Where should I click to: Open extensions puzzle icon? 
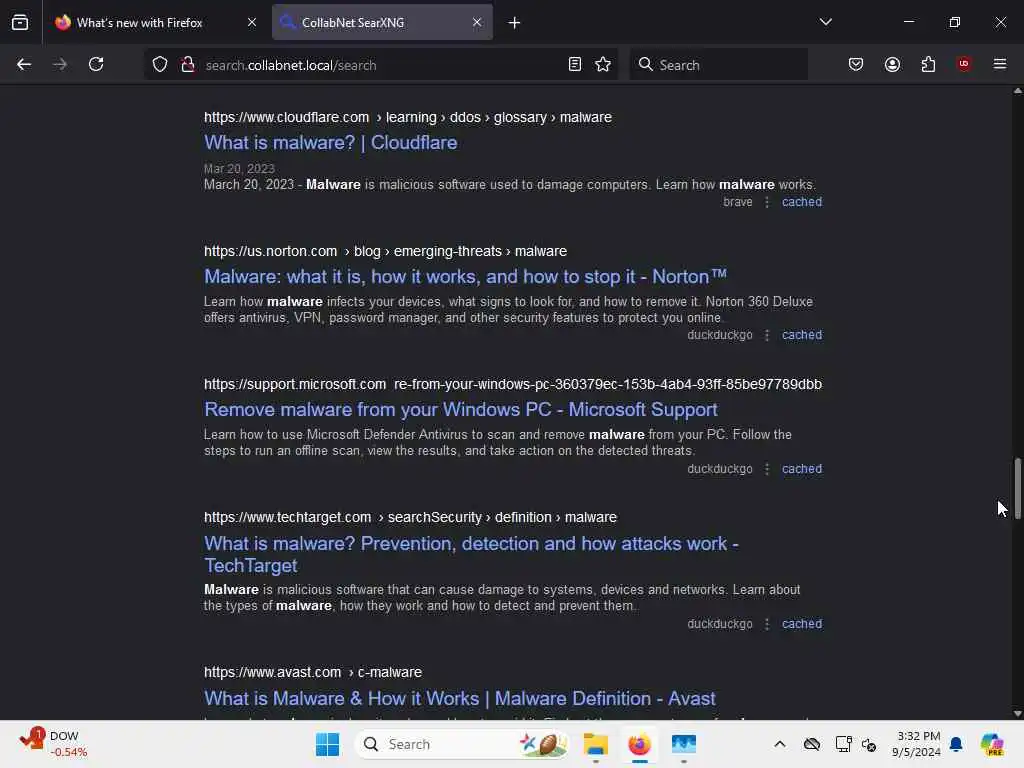pyautogui.click(x=928, y=65)
